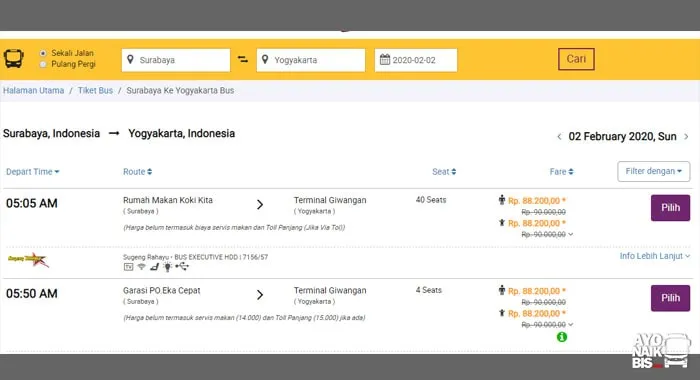Open the date field 2020-02-02
This screenshot has width=700, height=380.
click(x=416, y=60)
